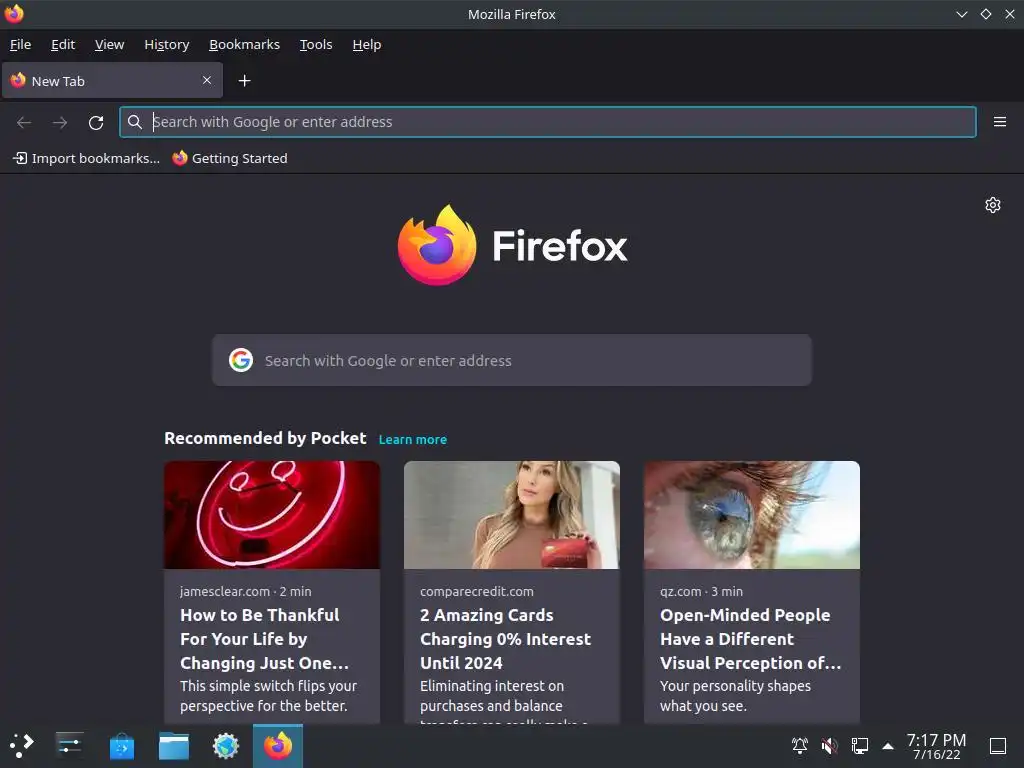Screen dimensions: 1024x768
Task: Click article text 'This simple switch flips your'
Action: click(x=268, y=686)
